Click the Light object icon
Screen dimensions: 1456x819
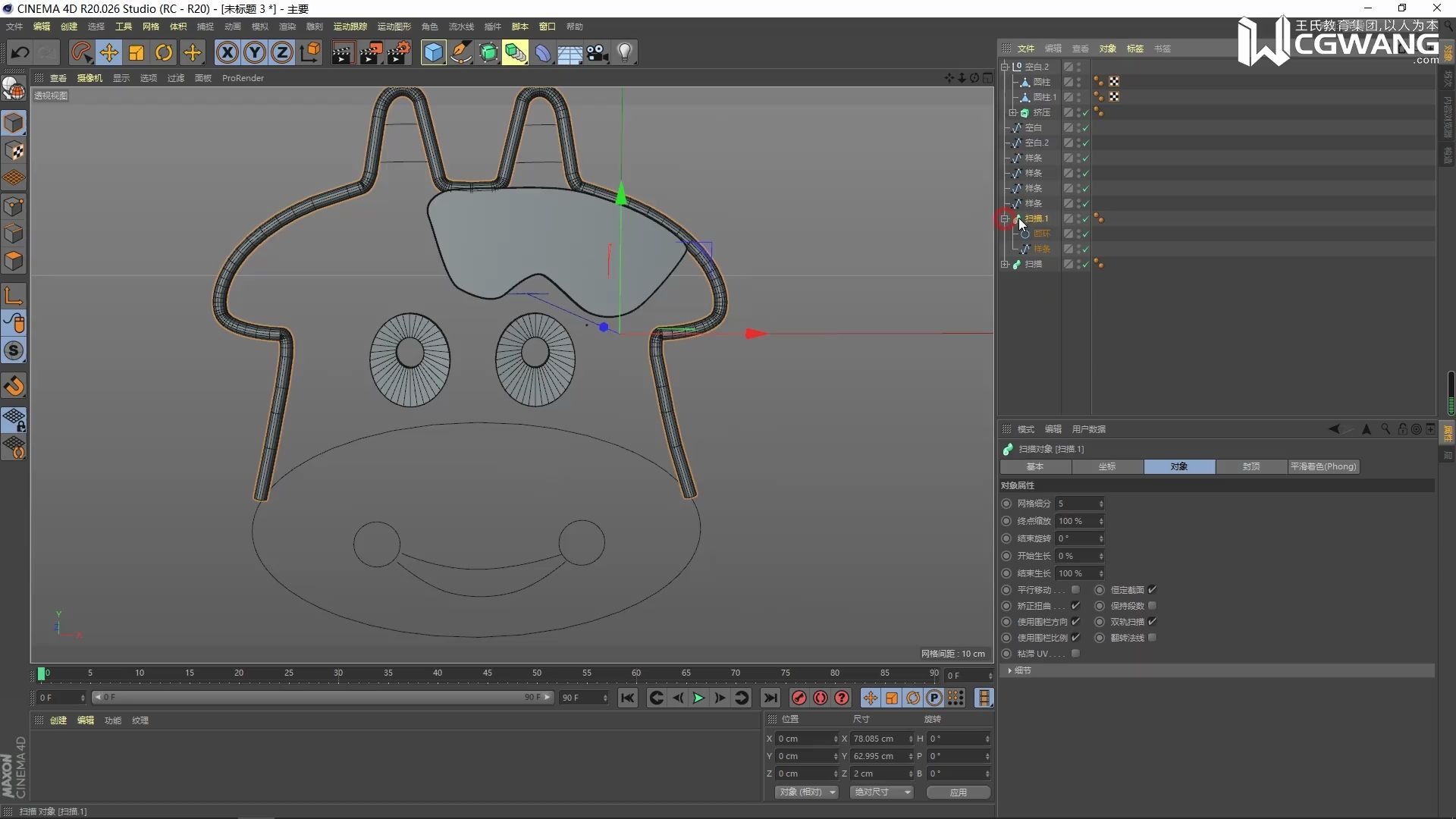click(625, 52)
